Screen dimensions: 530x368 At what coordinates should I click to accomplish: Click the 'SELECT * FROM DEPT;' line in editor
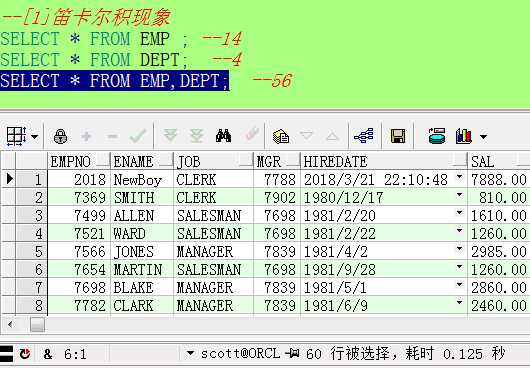click(94, 59)
